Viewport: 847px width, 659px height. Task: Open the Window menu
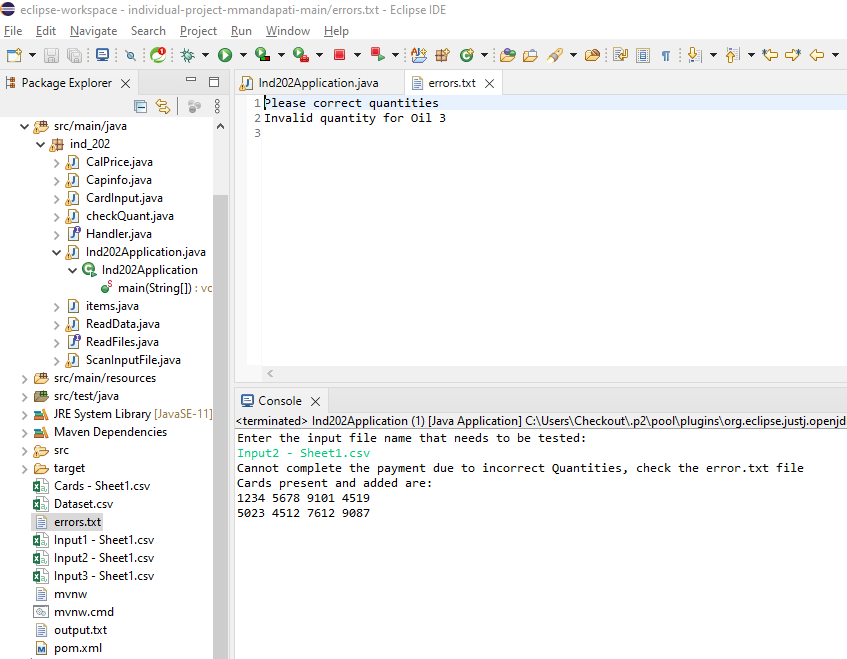[x=288, y=31]
